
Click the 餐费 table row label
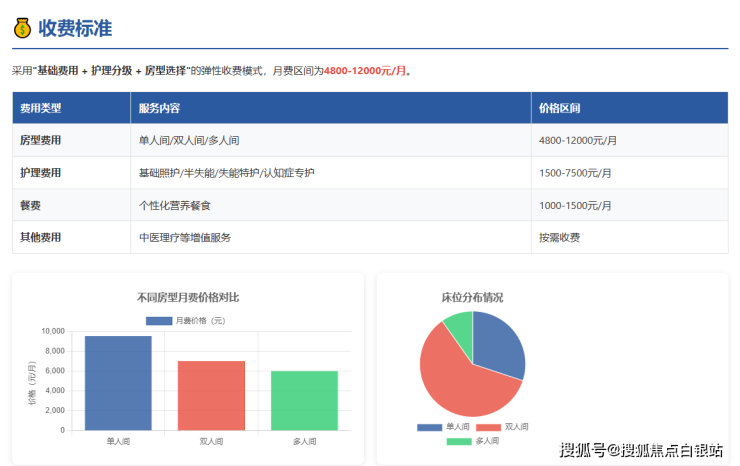click(x=31, y=205)
